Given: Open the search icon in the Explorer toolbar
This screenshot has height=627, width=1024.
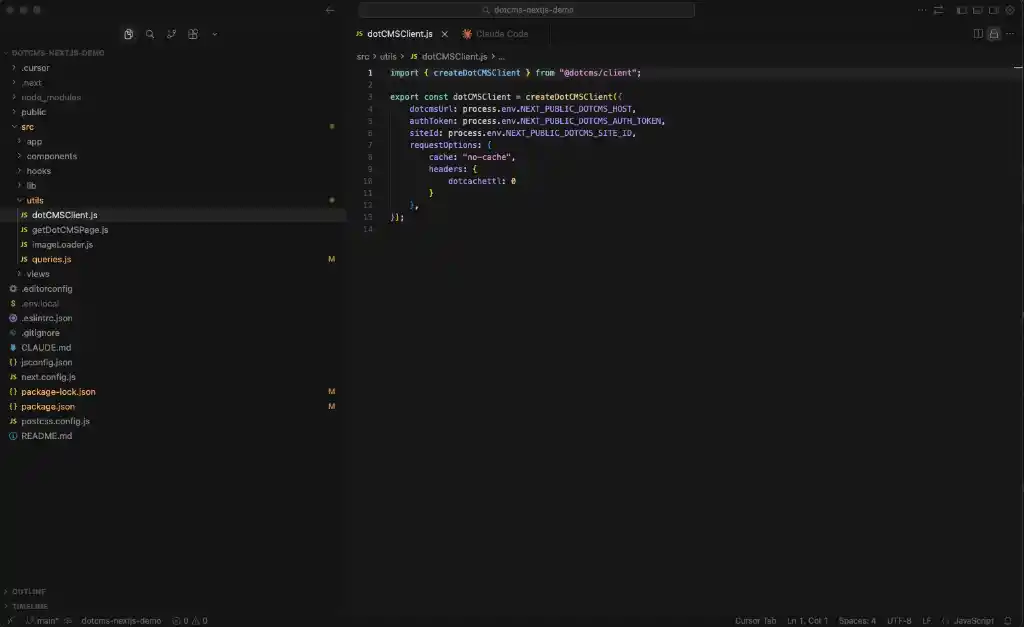Looking at the screenshot, I should click(150, 33).
